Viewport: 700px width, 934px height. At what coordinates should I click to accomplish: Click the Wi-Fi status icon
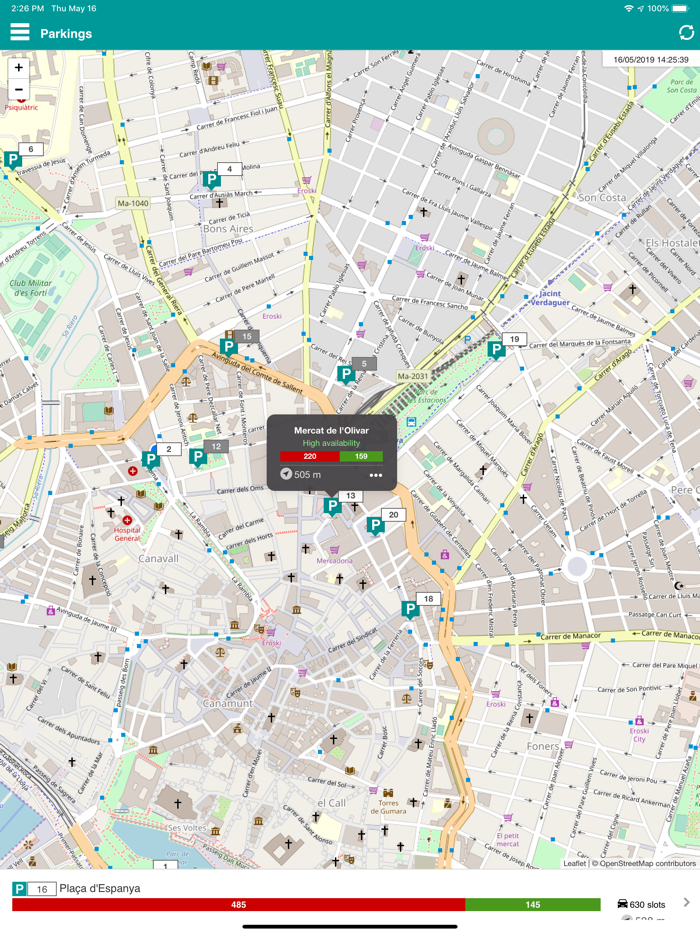(628, 8)
